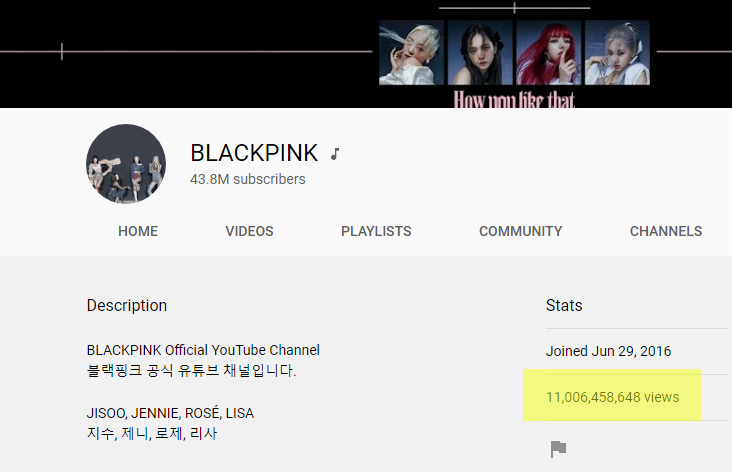Select the COMMUNITY tab
Viewport: 732px width, 472px height.
click(x=521, y=231)
